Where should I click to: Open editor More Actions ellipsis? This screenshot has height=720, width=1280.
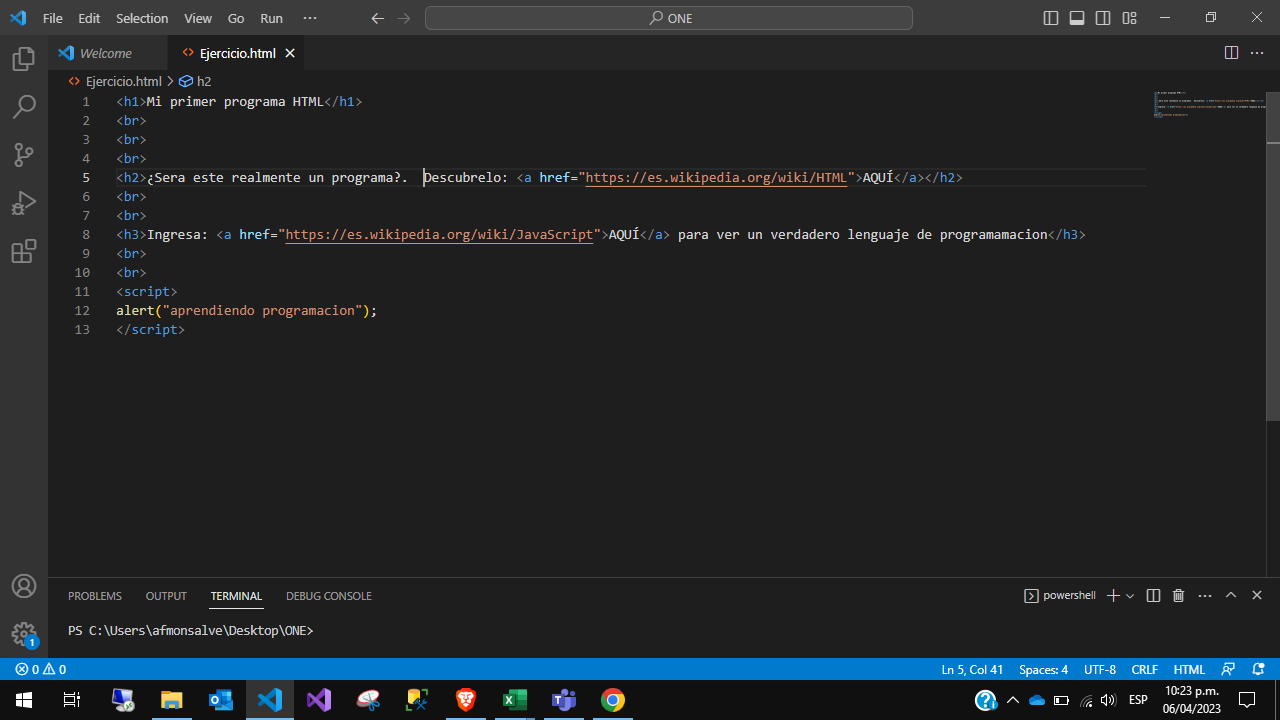point(1257,53)
